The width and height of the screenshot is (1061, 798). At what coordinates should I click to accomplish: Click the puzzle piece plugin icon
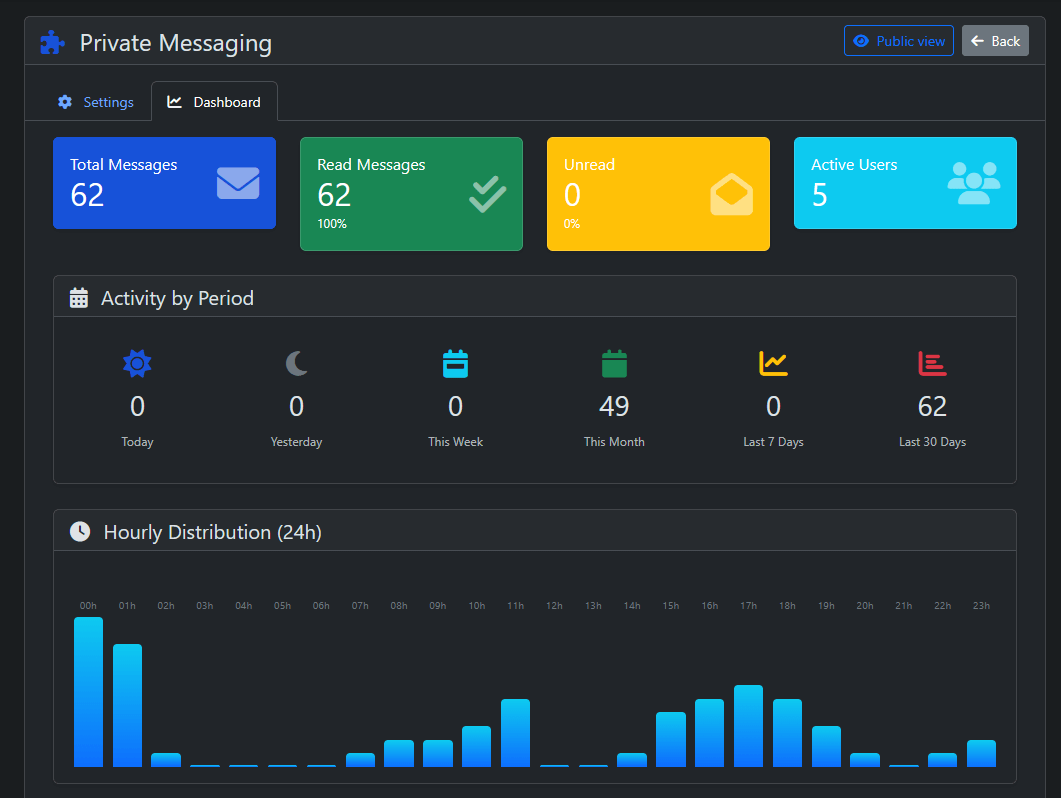click(51, 43)
